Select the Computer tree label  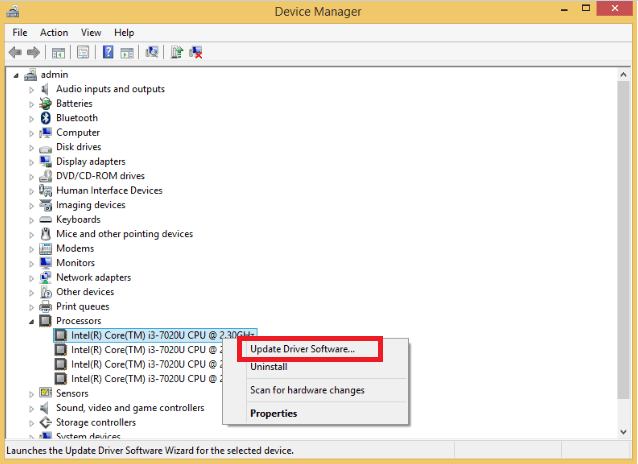point(78,133)
